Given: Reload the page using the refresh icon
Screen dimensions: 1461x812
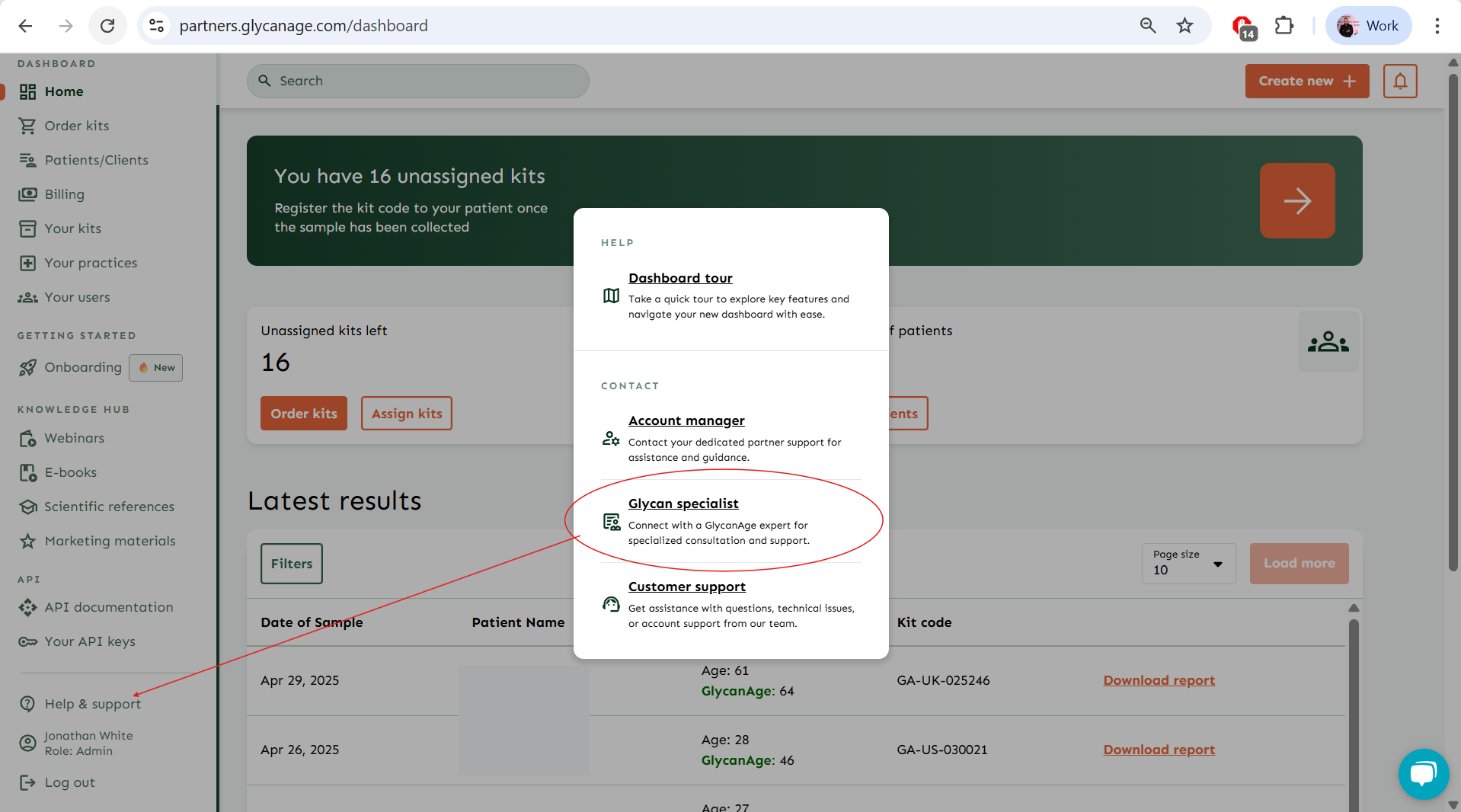Looking at the screenshot, I should click(x=107, y=26).
